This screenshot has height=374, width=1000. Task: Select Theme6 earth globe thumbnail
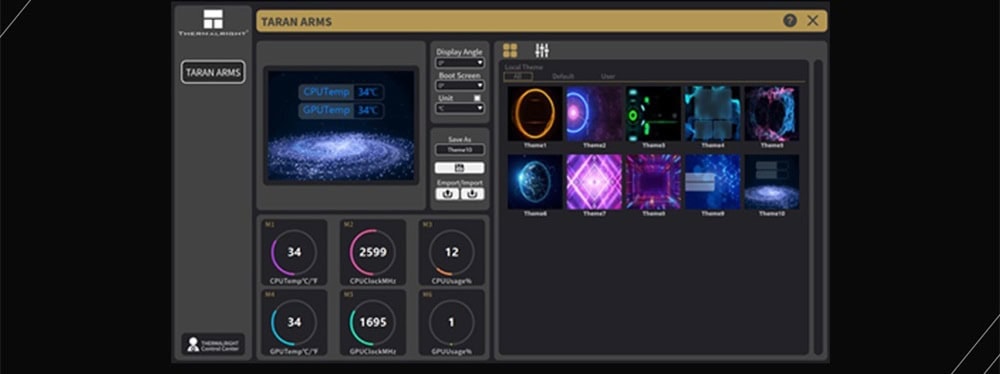point(535,182)
